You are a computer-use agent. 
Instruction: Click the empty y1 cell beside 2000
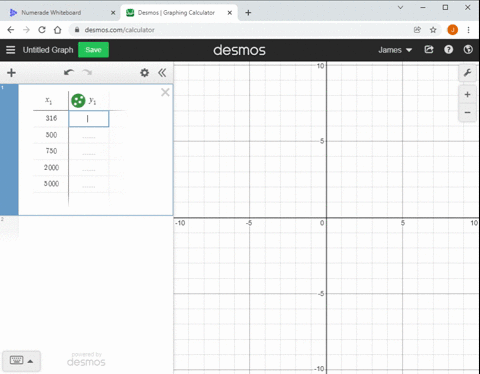pos(89,168)
